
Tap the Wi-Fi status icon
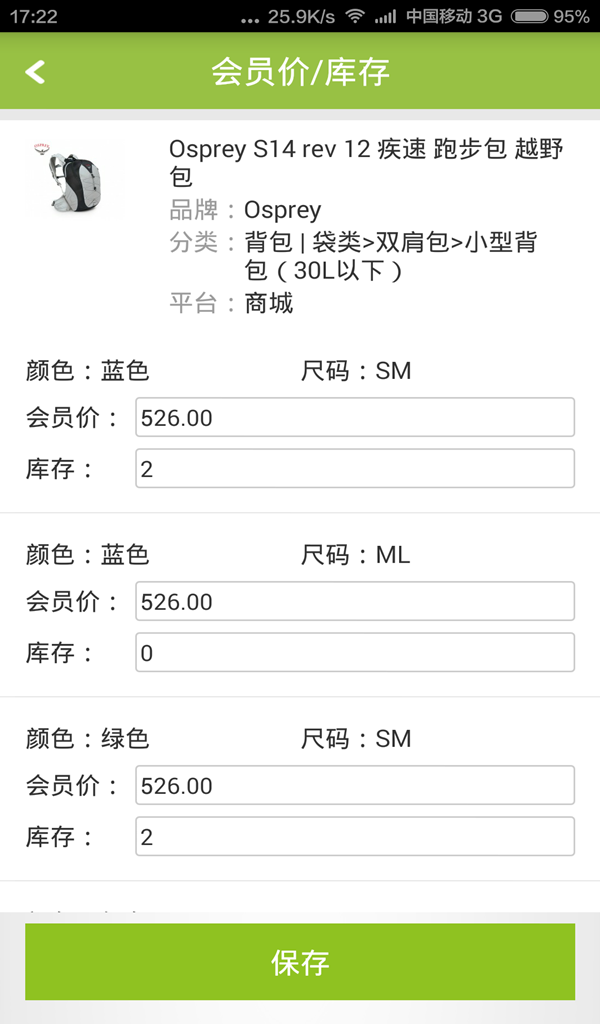[x=354, y=16]
